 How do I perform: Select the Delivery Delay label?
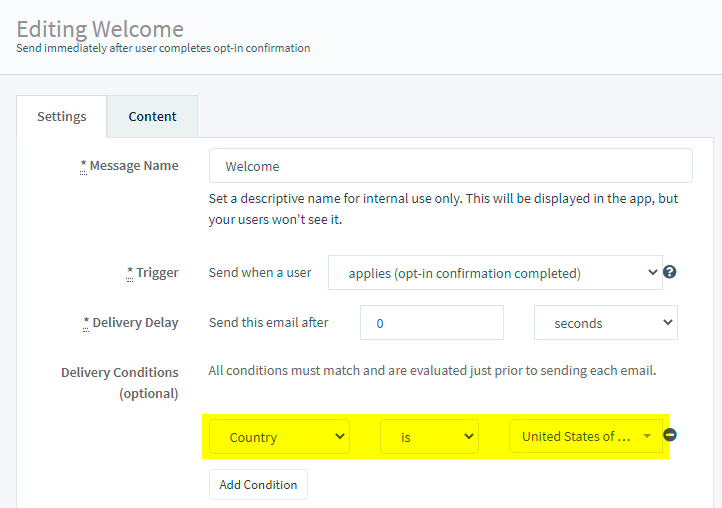click(x=133, y=322)
